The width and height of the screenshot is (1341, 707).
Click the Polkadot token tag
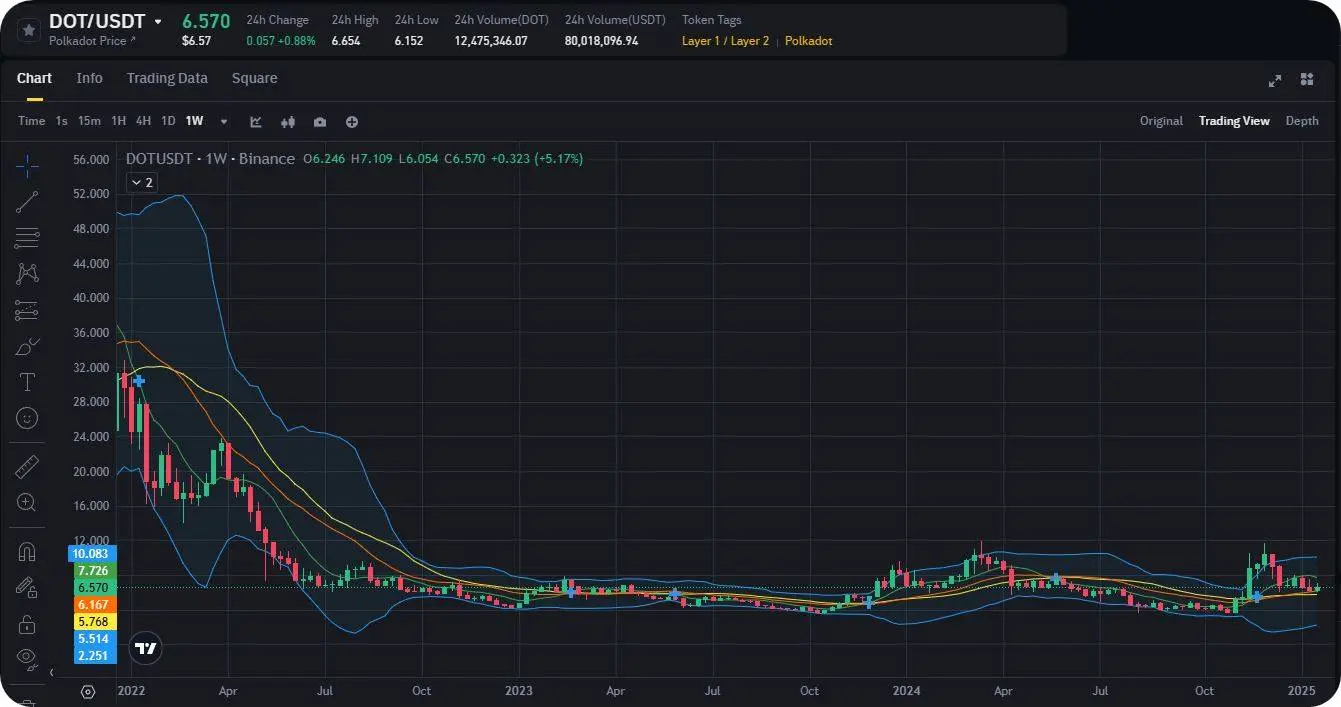pyautogui.click(x=808, y=41)
